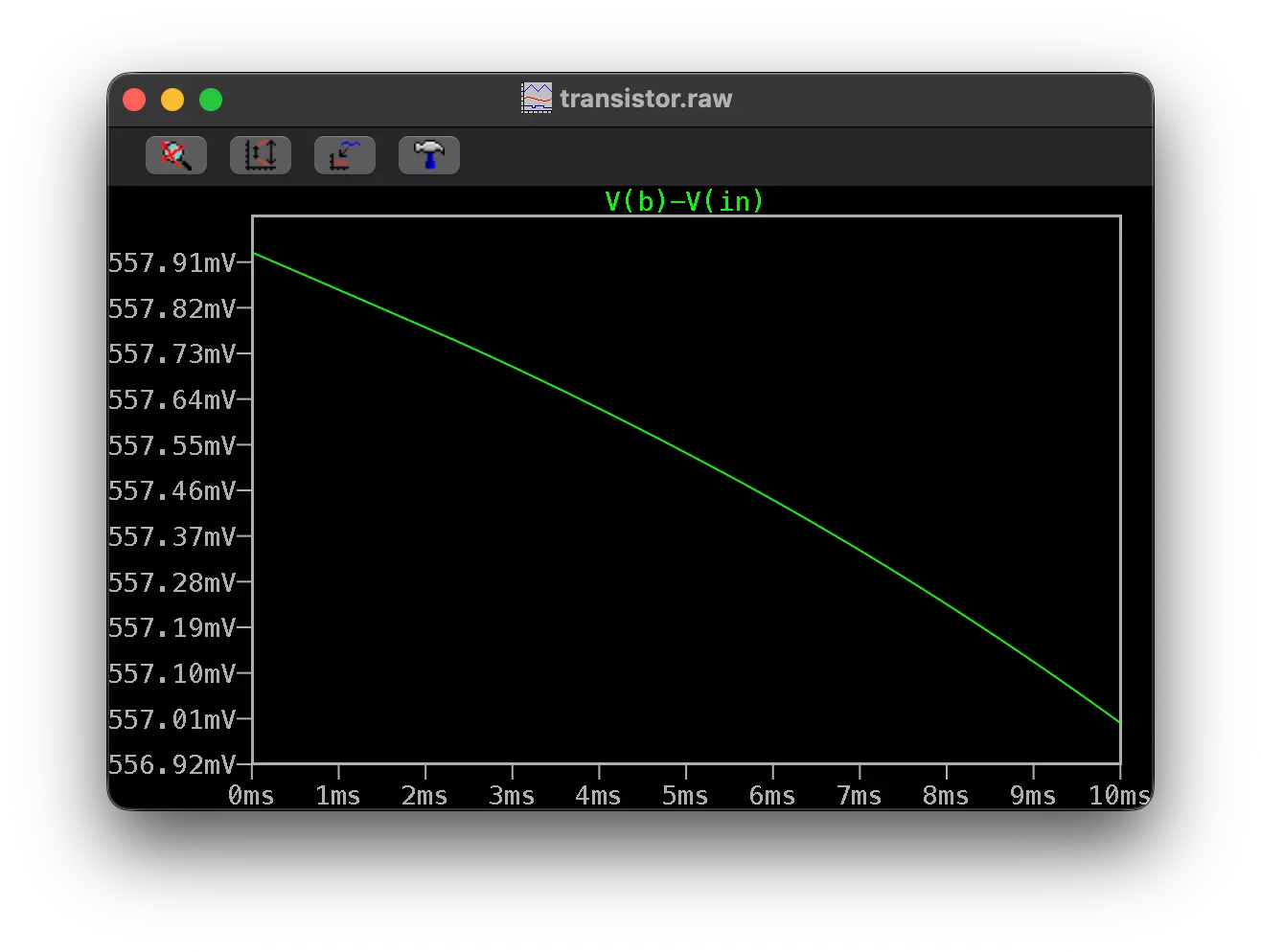Click the 7ms time axis label
The image size is (1261, 952).
click(x=859, y=796)
